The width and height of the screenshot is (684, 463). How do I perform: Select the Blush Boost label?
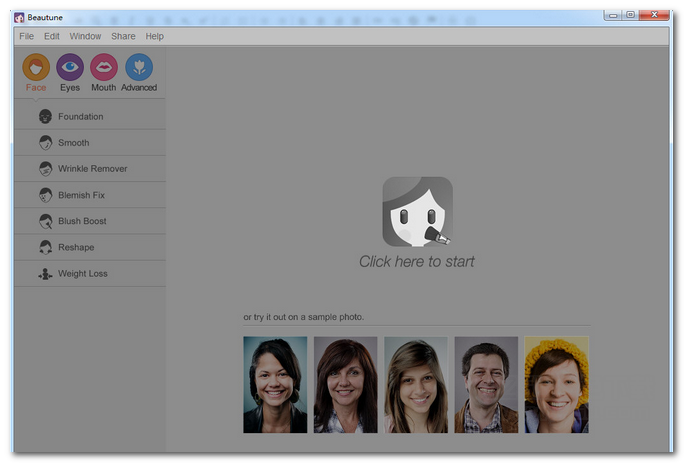(82, 221)
